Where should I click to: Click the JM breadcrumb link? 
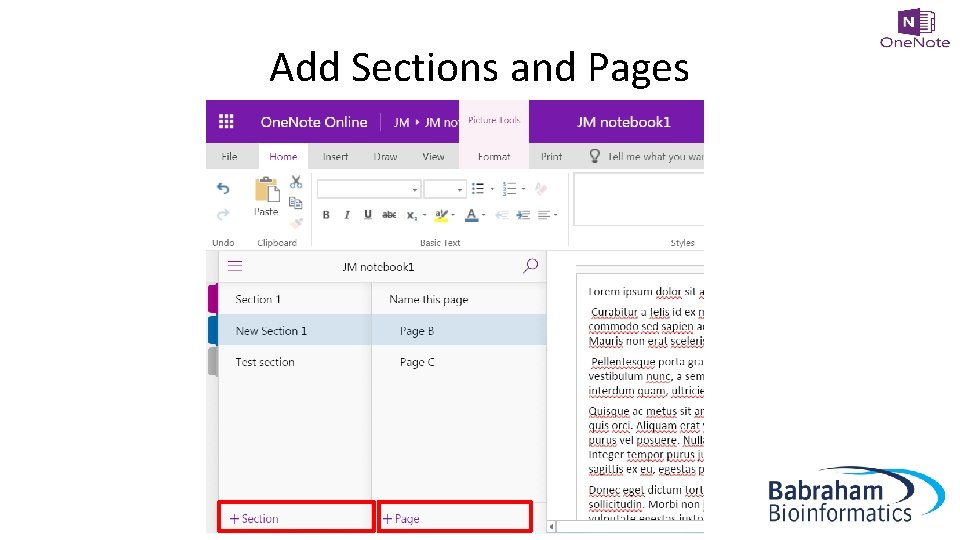[x=401, y=122]
